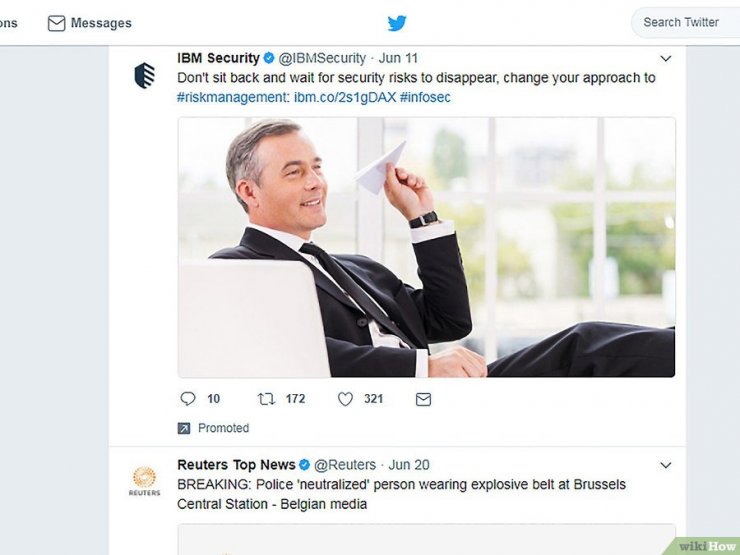Click the @IBMSecurity handle
Viewport: 740px width, 555px height.
[322, 58]
